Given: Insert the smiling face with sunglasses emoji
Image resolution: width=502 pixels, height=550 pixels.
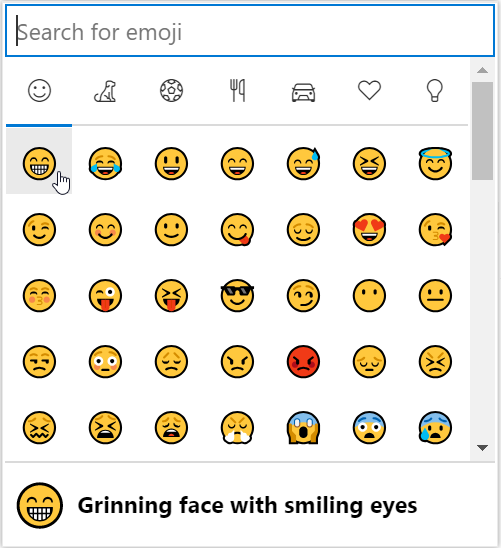Looking at the screenshot, I should coord(237,295).
